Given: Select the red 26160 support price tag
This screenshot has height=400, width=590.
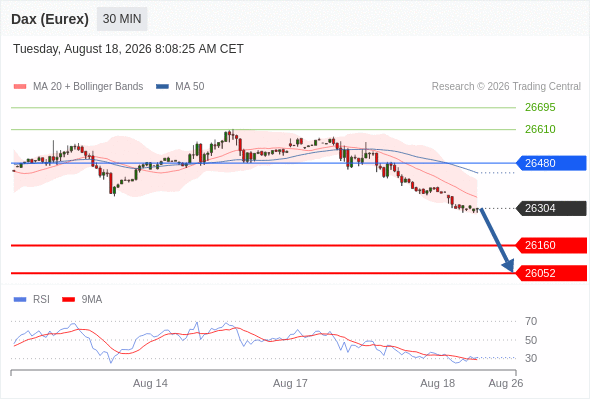Looking at the screenshot, I should (x=551, y=245).
